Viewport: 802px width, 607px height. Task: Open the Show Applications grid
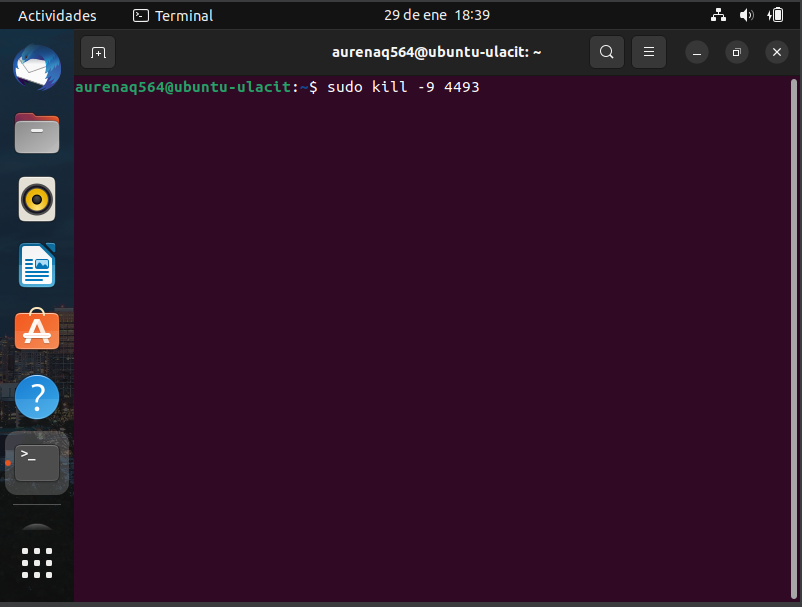pyautogui.click(x=37, y=562)
